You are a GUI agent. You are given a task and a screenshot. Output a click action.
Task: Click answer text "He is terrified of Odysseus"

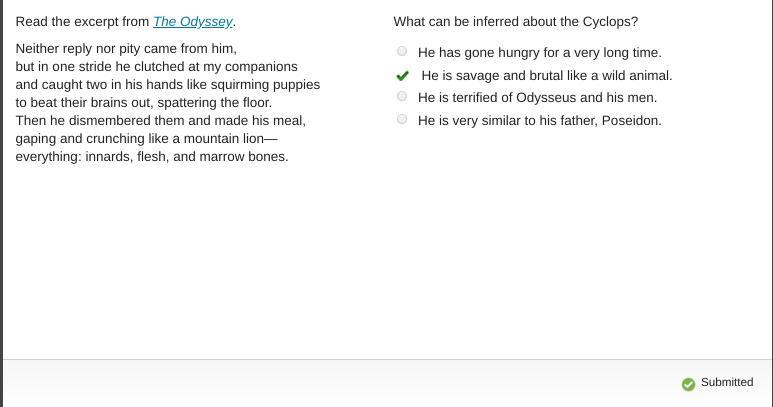537,97
